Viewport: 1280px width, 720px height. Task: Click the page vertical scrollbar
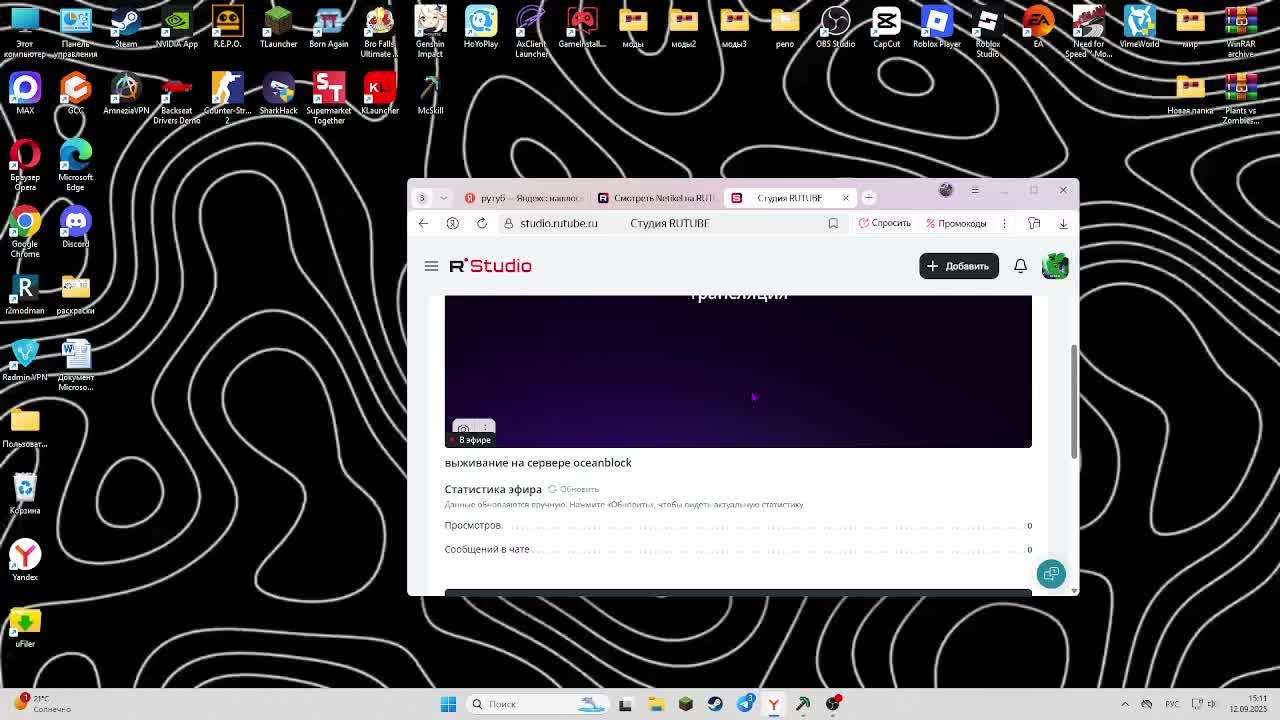[1074, 400]
